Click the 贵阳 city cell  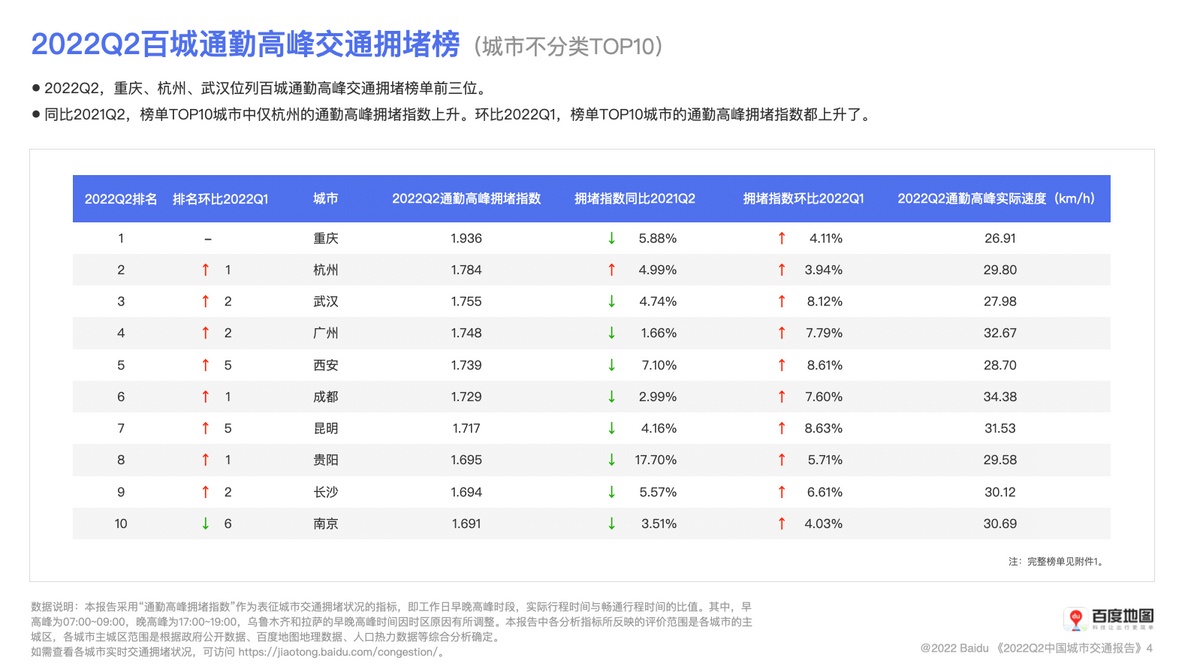pyautogui.click(x=326, y=460)
